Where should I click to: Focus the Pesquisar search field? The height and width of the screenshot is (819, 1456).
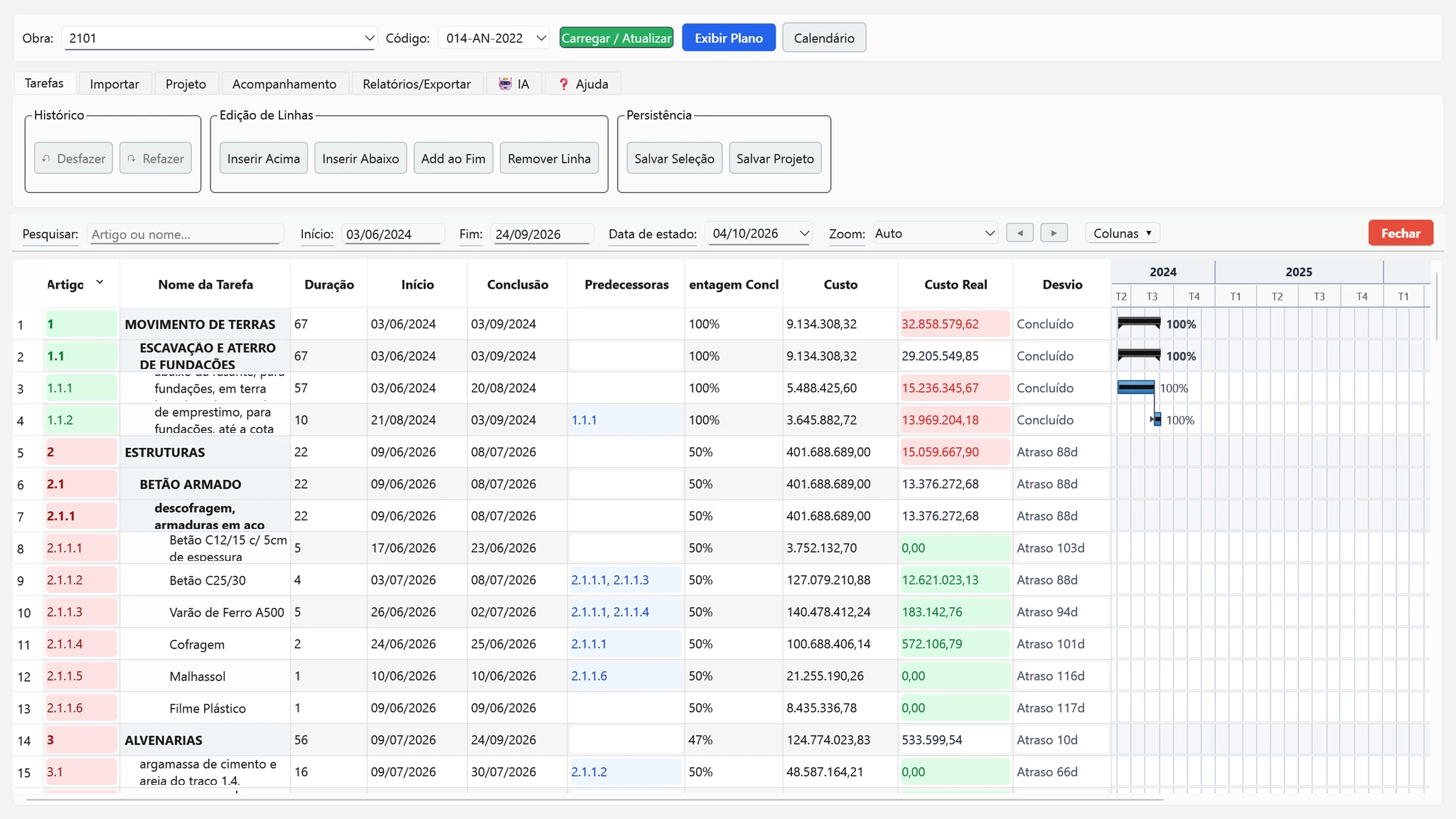coord(185,234)
